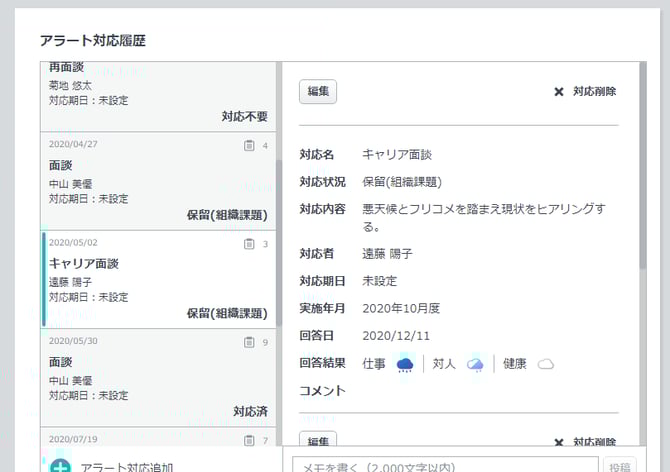Select the キャリア面談 entry title
Viewport: 670px width, 472px height.
click(x=84, y=264)
